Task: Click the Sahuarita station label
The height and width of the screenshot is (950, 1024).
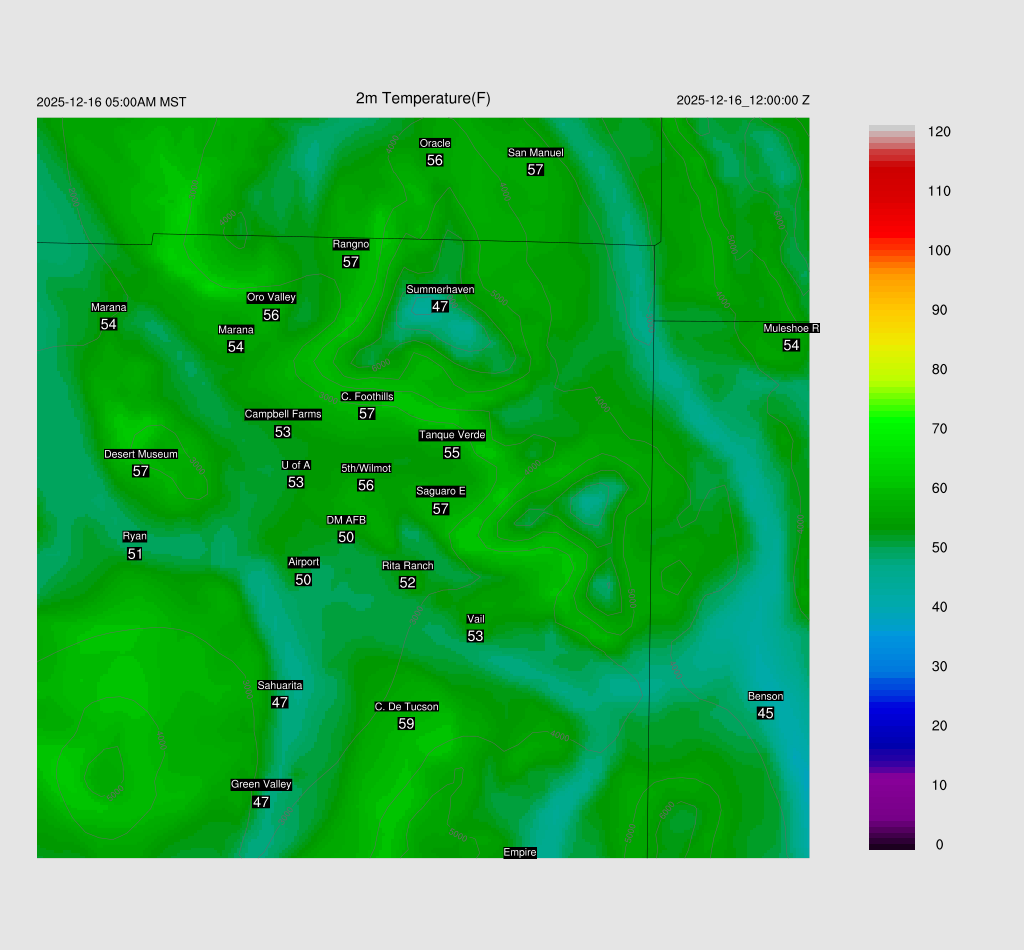Action: click(280, 685)
